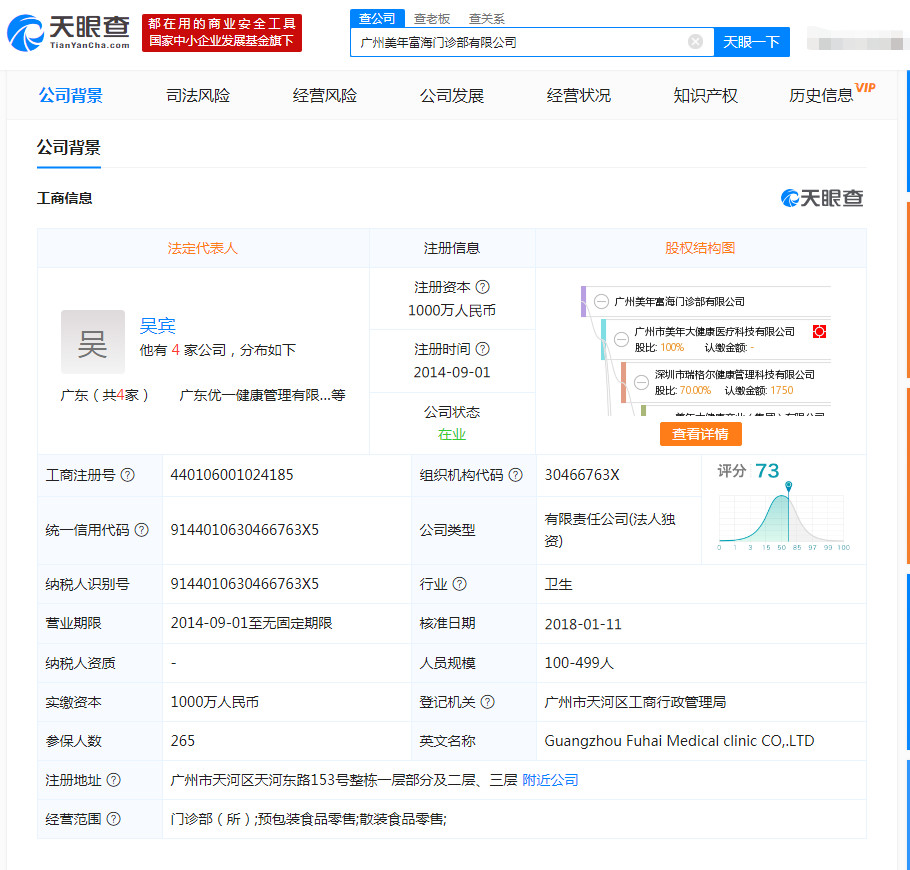This screenshot has height=870, width=910.
Task: Open the 公司发展 navigation tab
Action: point(452,95)
